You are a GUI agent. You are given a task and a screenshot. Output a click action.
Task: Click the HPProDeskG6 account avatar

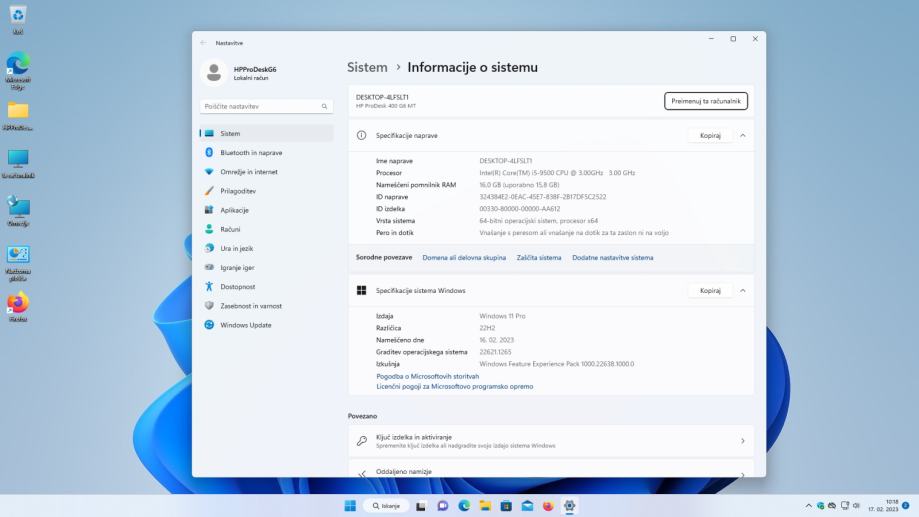point(214,73)
